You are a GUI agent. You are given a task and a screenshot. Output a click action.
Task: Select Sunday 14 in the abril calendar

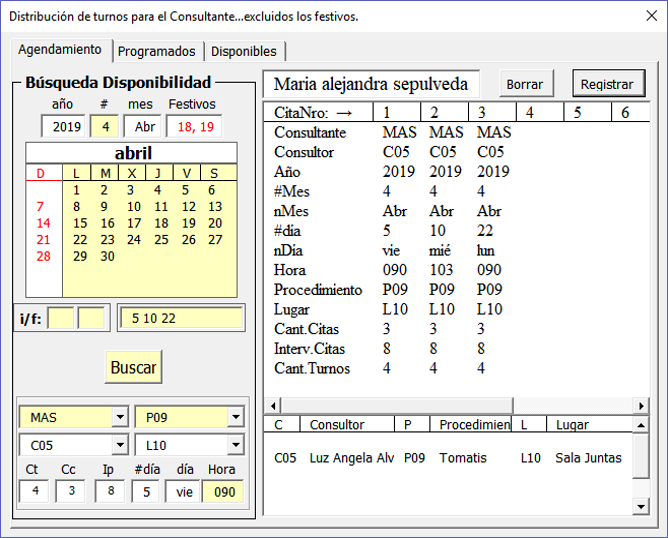tap(43, 223)
